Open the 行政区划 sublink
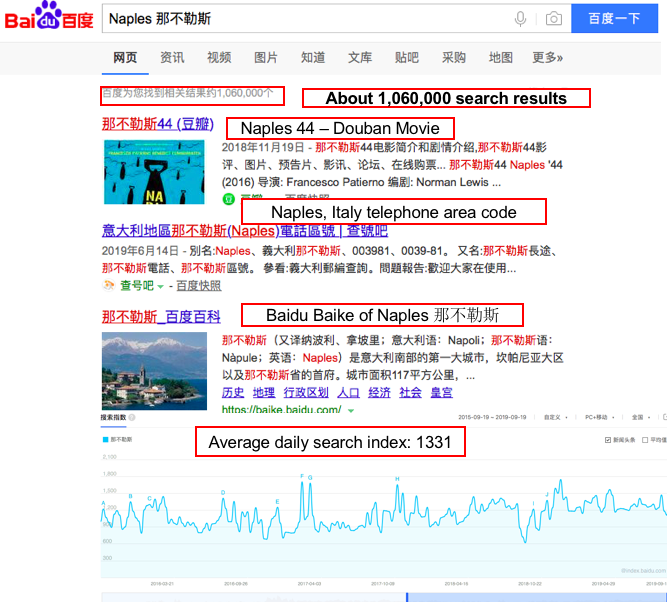667x602 pixels. point(306,392)
